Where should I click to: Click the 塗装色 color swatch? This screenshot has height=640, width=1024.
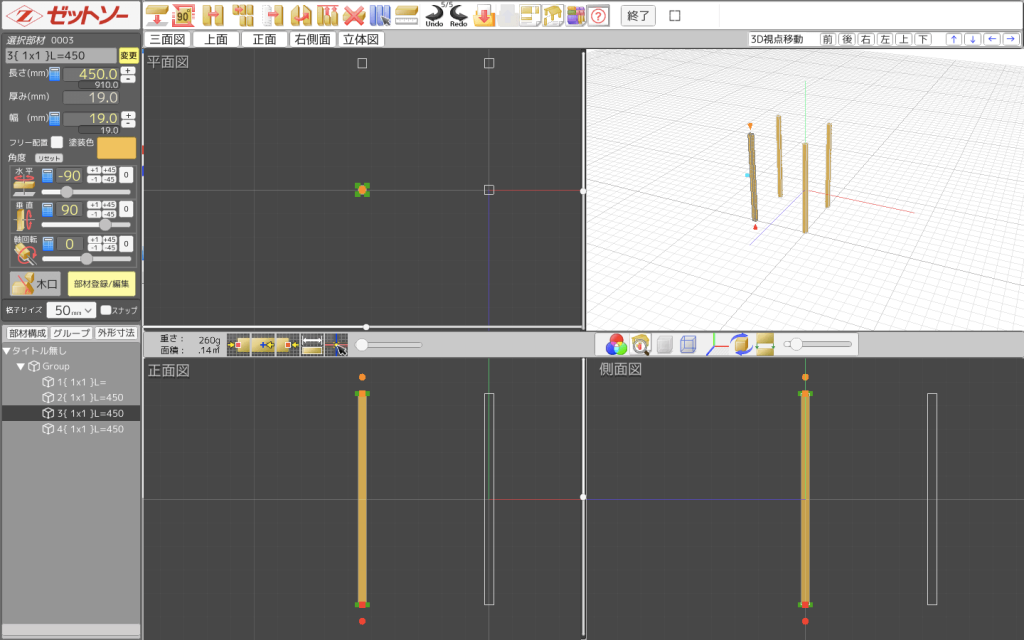coord(116,148)
